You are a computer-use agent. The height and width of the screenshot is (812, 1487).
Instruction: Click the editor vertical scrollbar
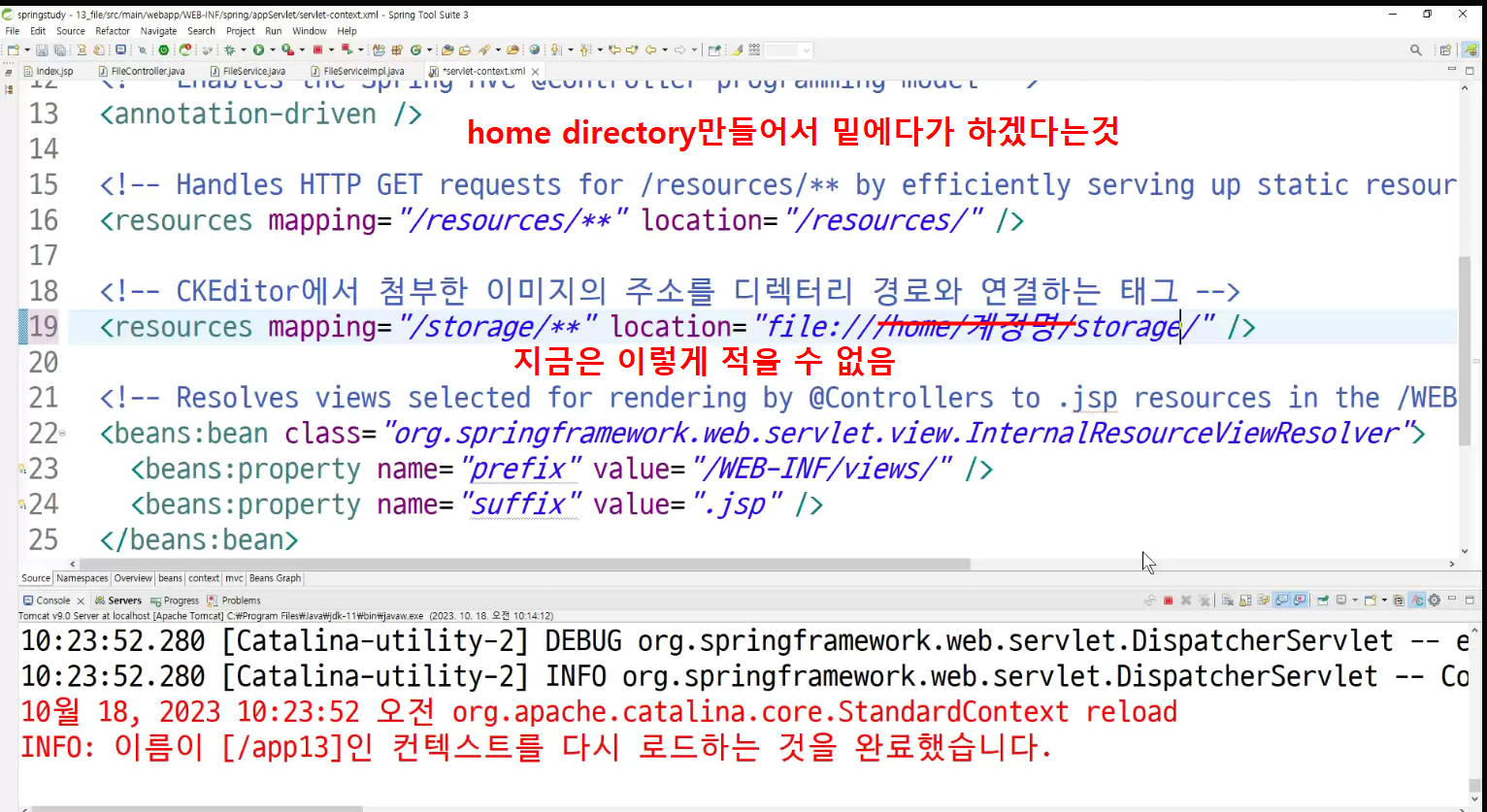(1466, 351)
